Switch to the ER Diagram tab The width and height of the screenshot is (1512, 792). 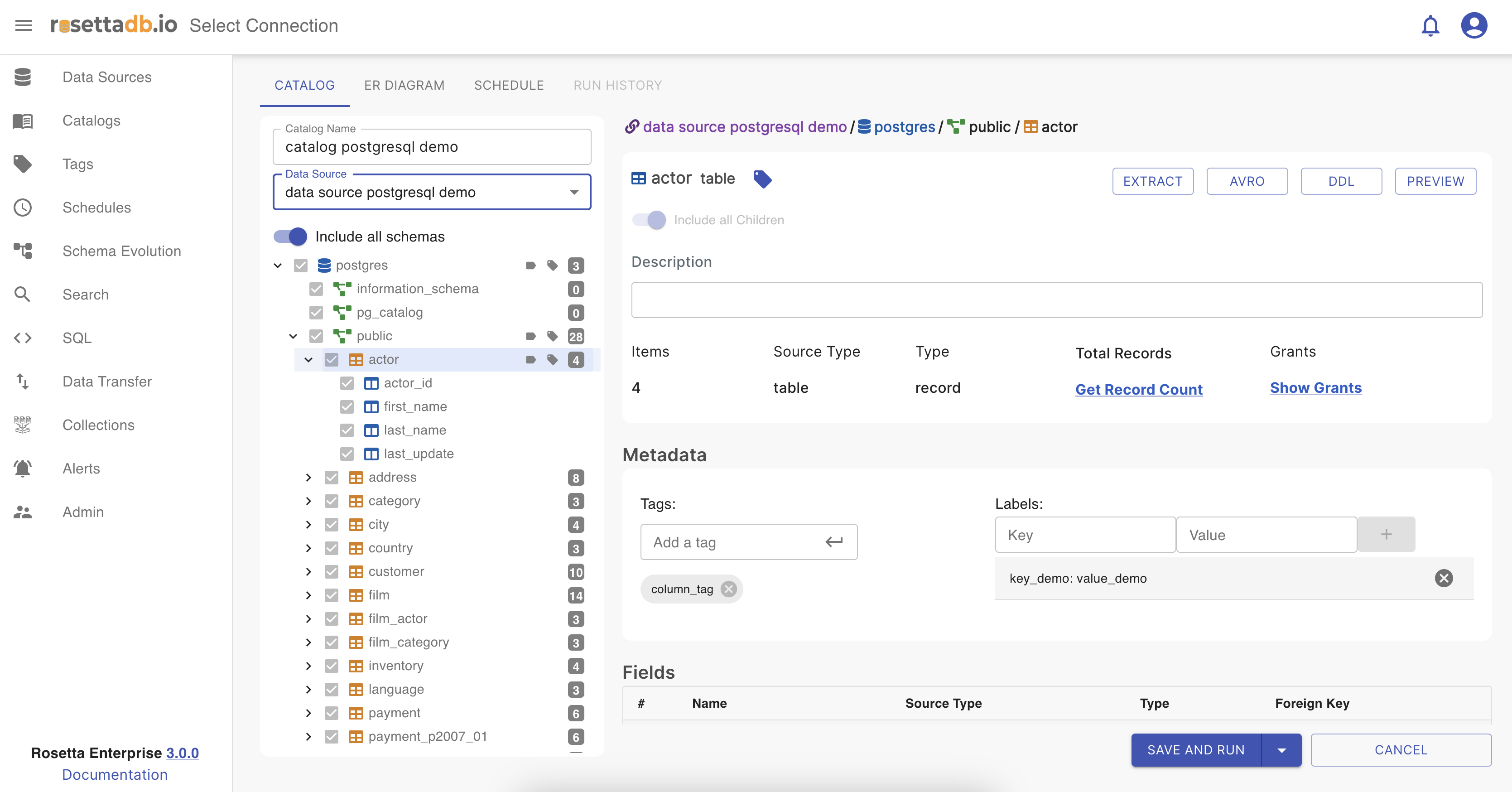(x=404, y=85)
